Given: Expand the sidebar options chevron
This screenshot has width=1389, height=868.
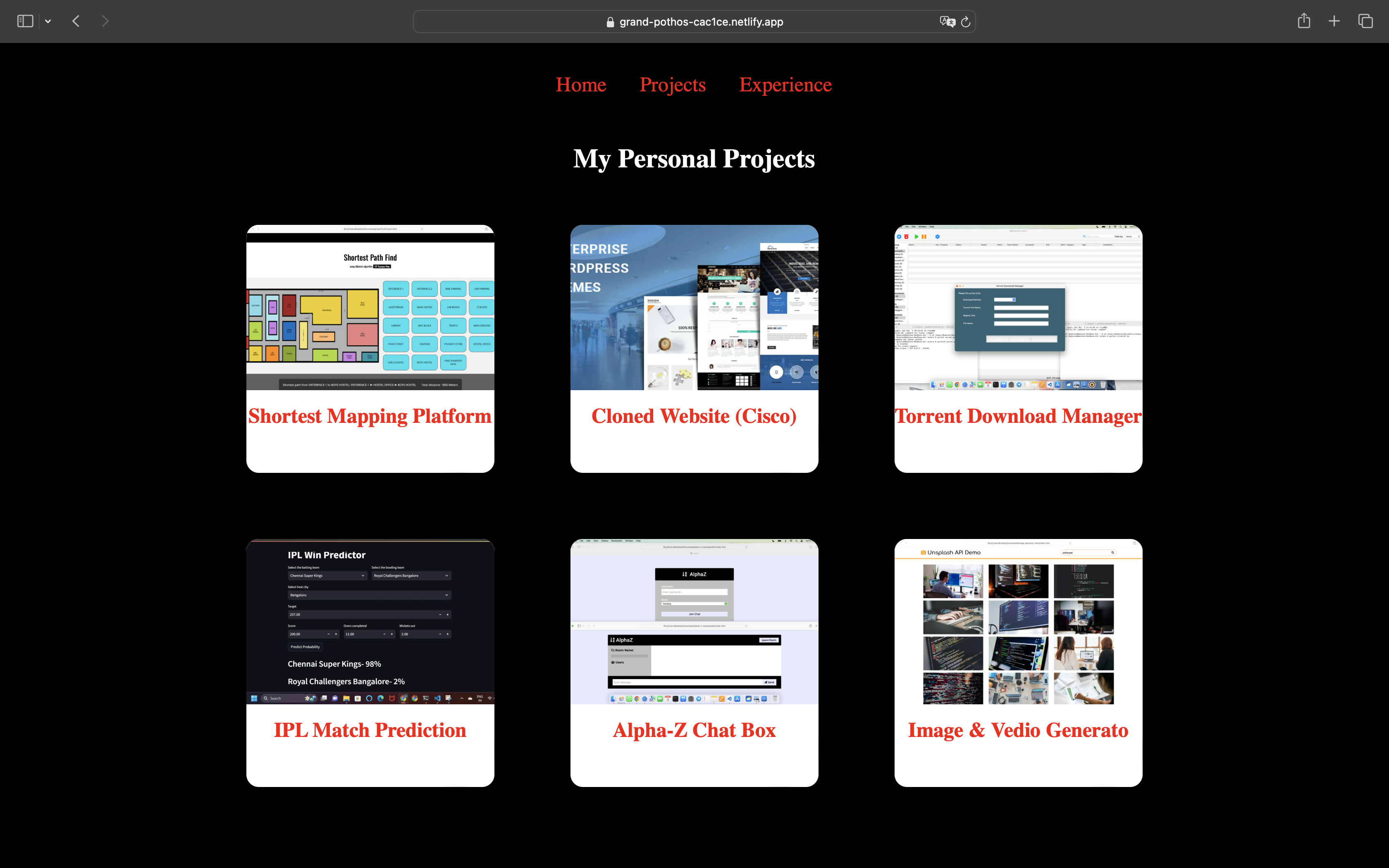Looking at the screenshot, I should pos(48,21).
